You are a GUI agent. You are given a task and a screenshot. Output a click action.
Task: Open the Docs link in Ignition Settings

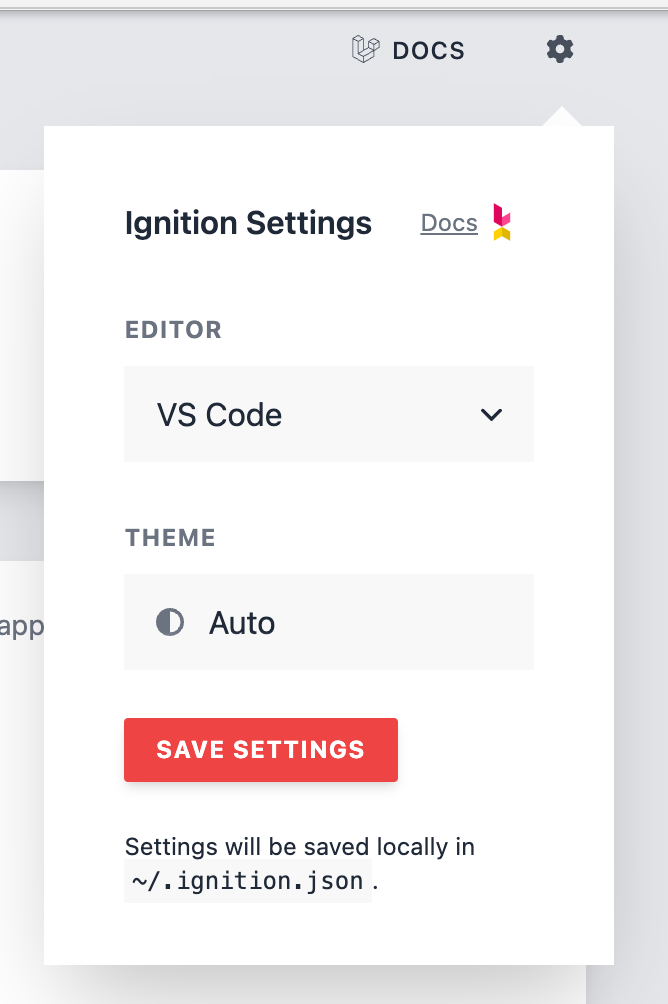(449, 223)
